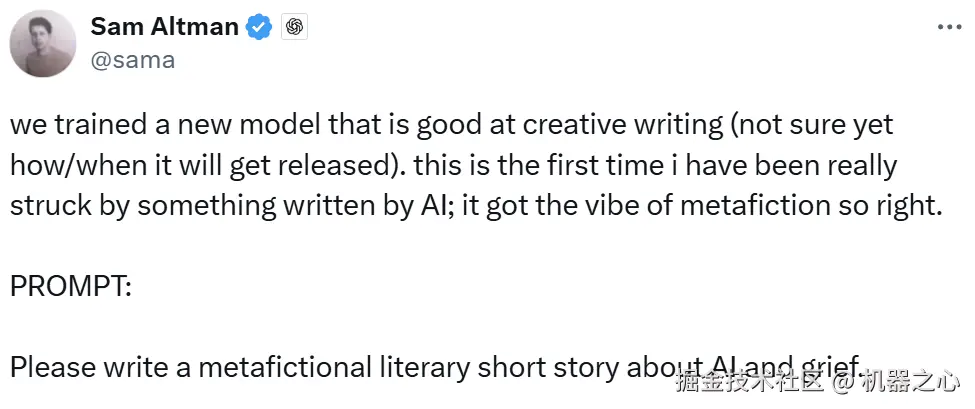The image size is (975, 409).
Task: Click the Sam Altman display name
Action: point(166,27)
